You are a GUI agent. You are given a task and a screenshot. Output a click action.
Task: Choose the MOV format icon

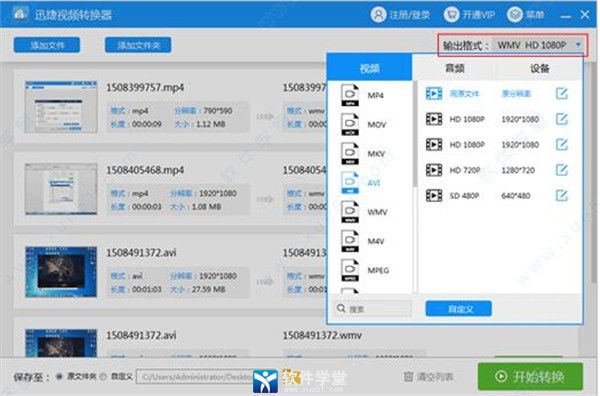pyautogui.click(x=350, y=124)
